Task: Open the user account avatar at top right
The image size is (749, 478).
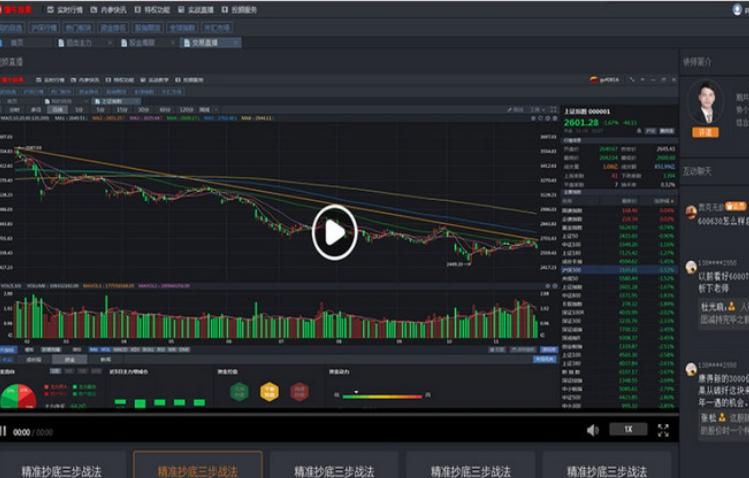Action: (x=737, y=9)
